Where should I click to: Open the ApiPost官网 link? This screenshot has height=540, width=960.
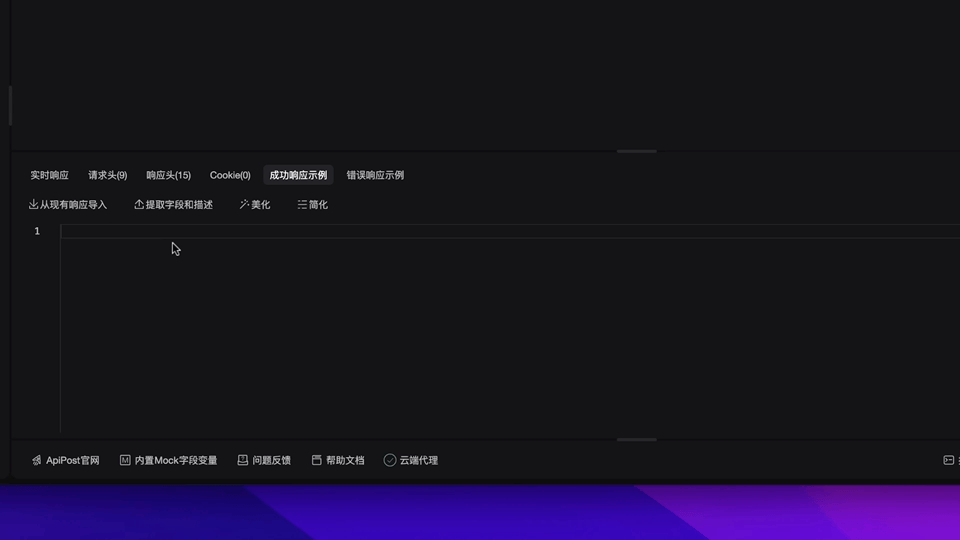click(72, 460)
